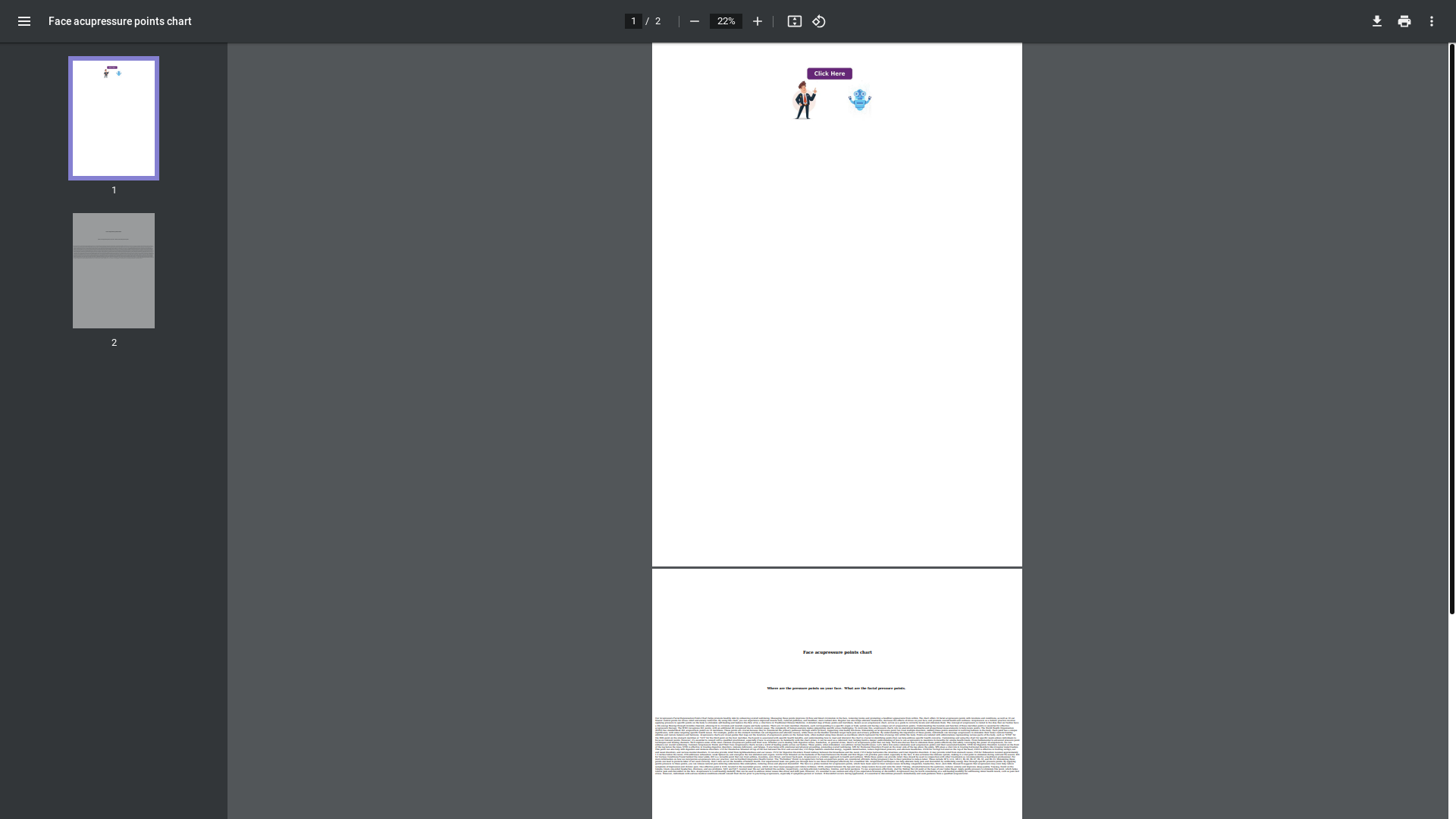Image resolution: width=1456 pixels, height=819 pixels.
Task: Click the businessman illustration on page 1
Action: 805,100
